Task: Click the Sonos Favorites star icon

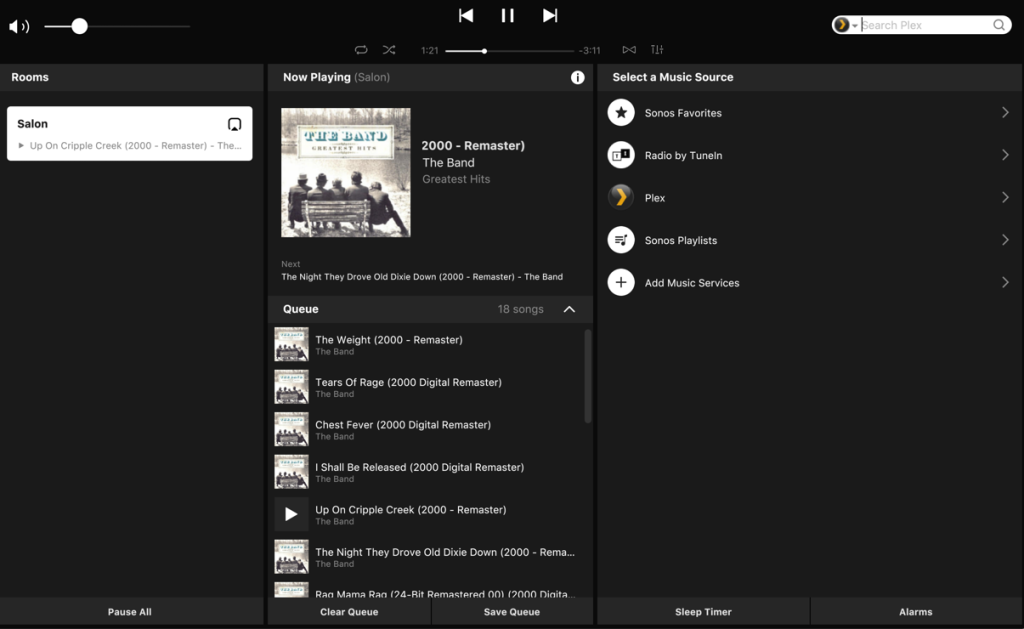Action: (621, 113)
